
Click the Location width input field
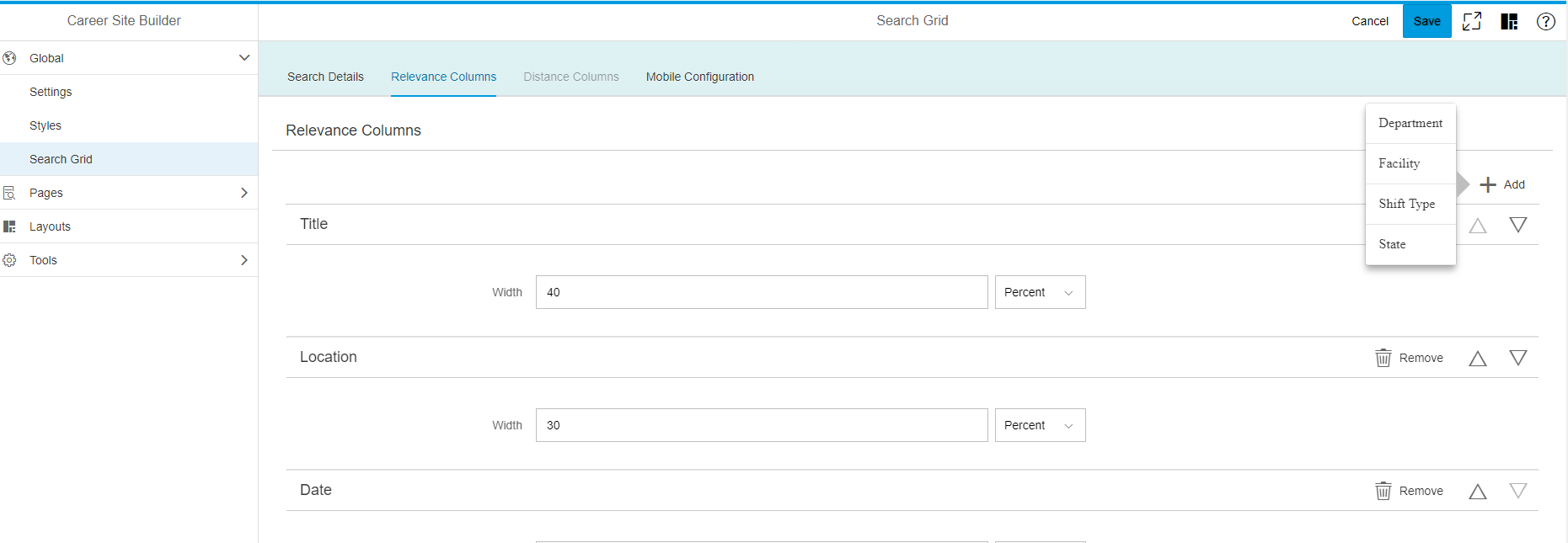[762, 425]
